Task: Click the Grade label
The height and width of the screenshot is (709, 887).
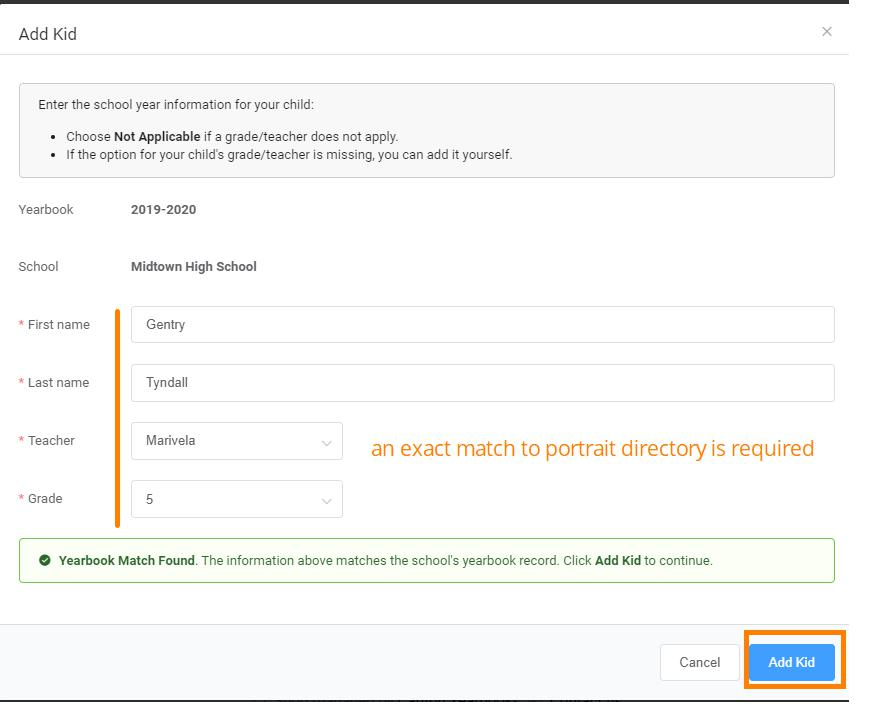Action: 45,499
